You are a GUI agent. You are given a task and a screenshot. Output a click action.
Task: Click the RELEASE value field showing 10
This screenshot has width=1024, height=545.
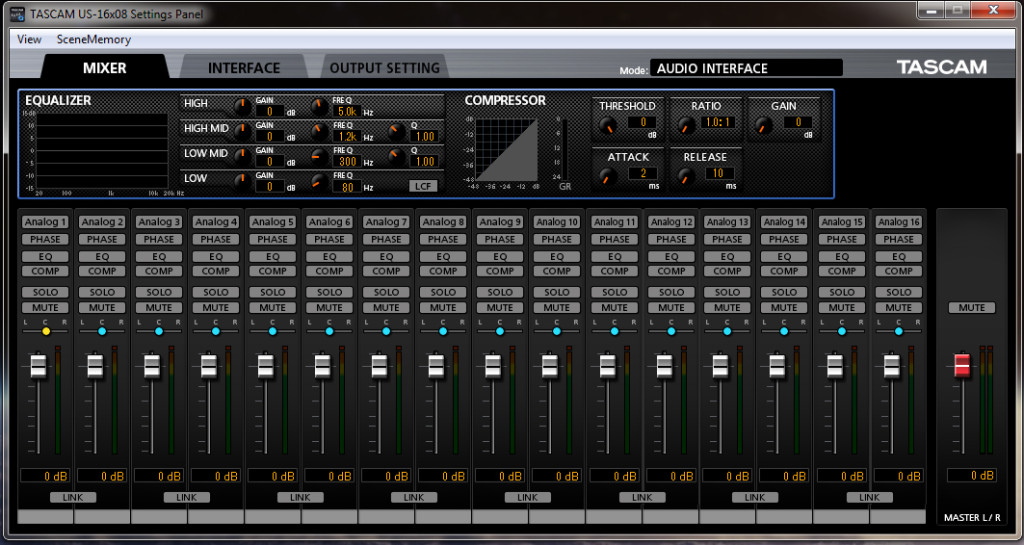coord(718,173)
